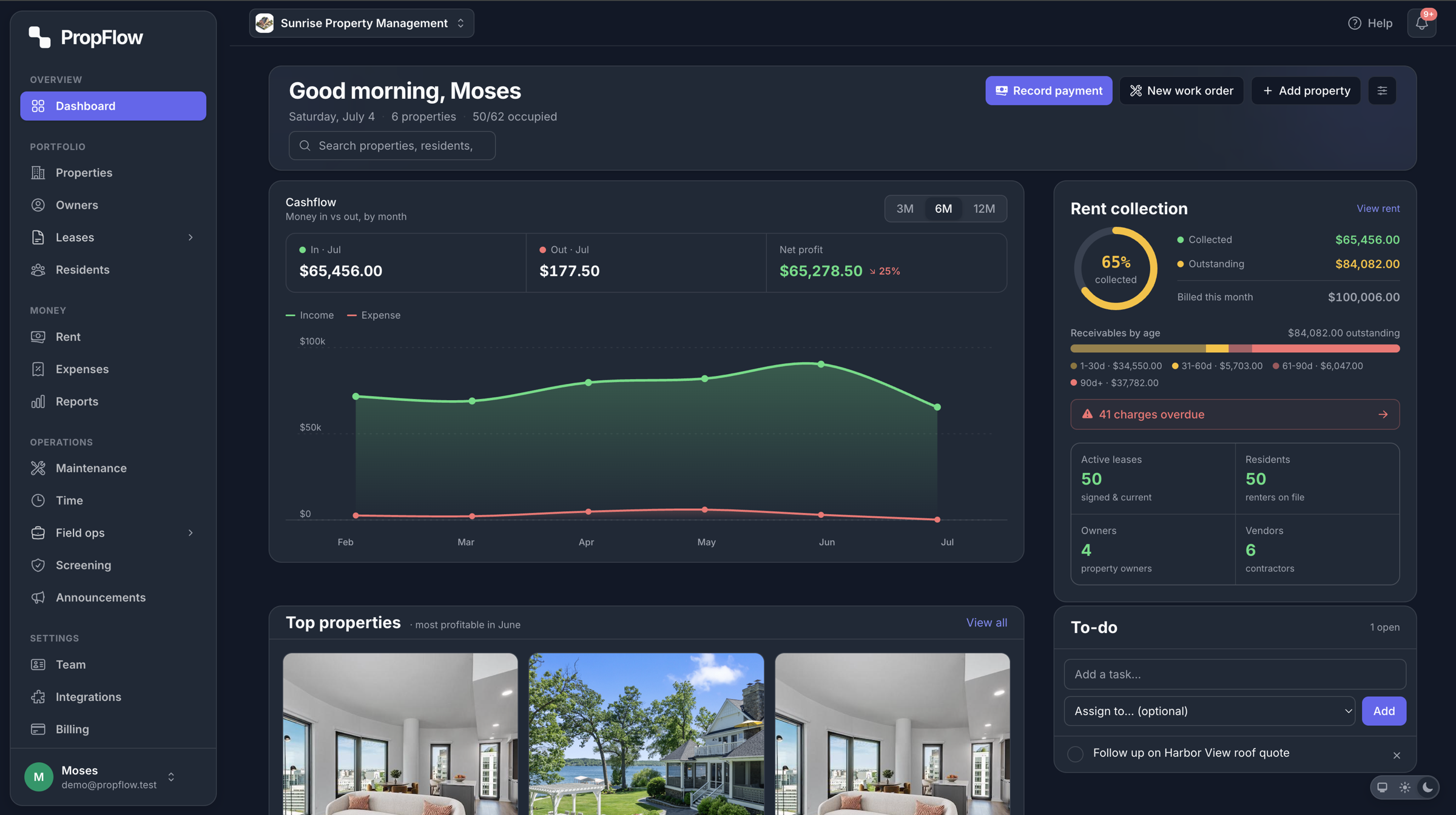The width and height of the screenshot is (1456, 815).
Task: Click the 31-60d yellow receivables segment
Action: point(1217,349)
